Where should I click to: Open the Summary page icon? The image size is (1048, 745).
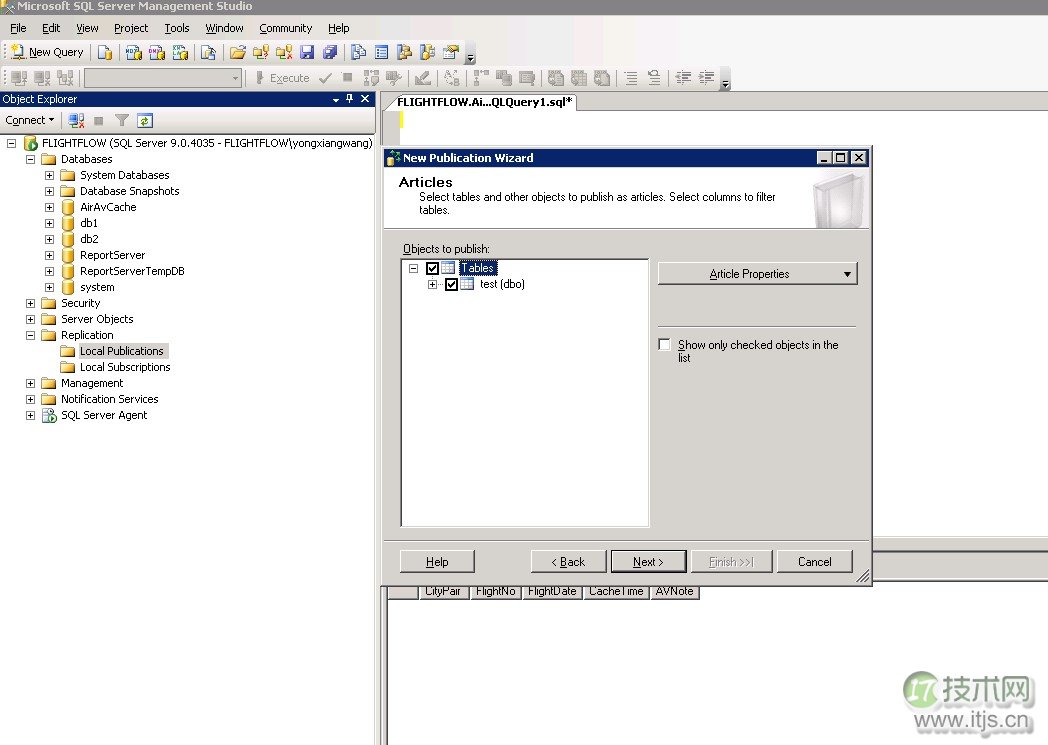click(382, 52)
